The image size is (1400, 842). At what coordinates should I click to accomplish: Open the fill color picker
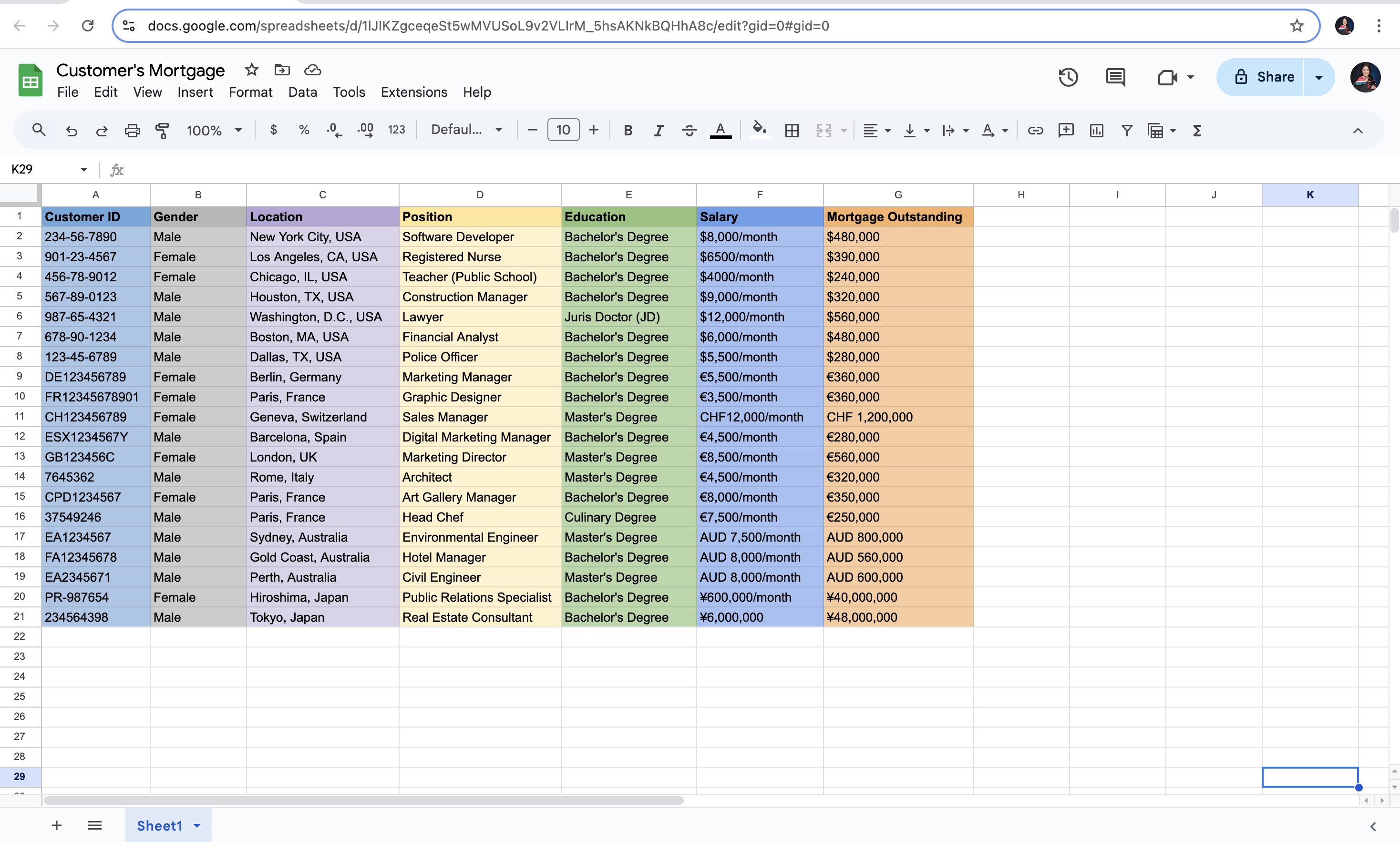click(x=759, y=130)
